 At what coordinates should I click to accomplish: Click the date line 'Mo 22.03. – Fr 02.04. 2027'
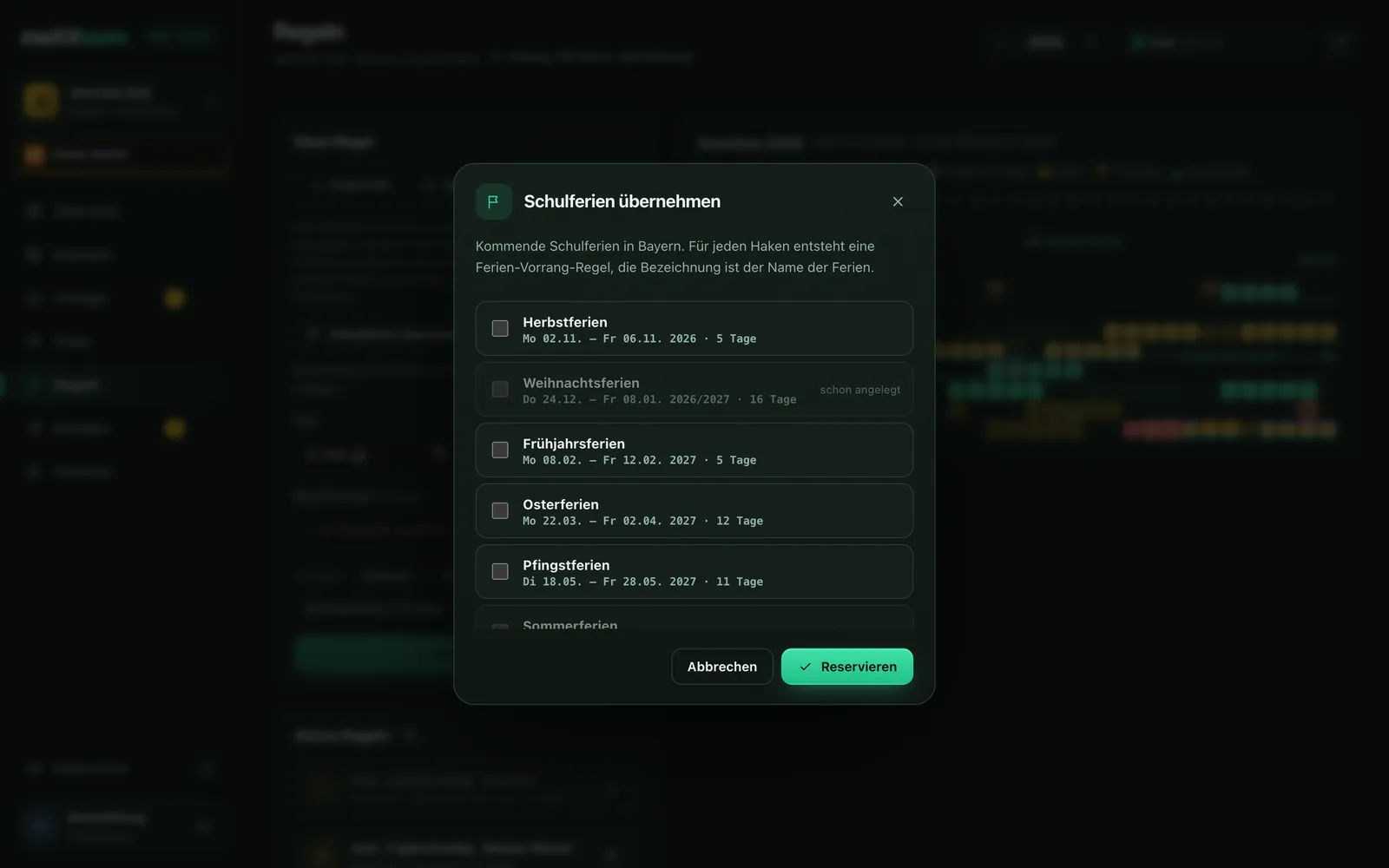(x=609, y=521)
